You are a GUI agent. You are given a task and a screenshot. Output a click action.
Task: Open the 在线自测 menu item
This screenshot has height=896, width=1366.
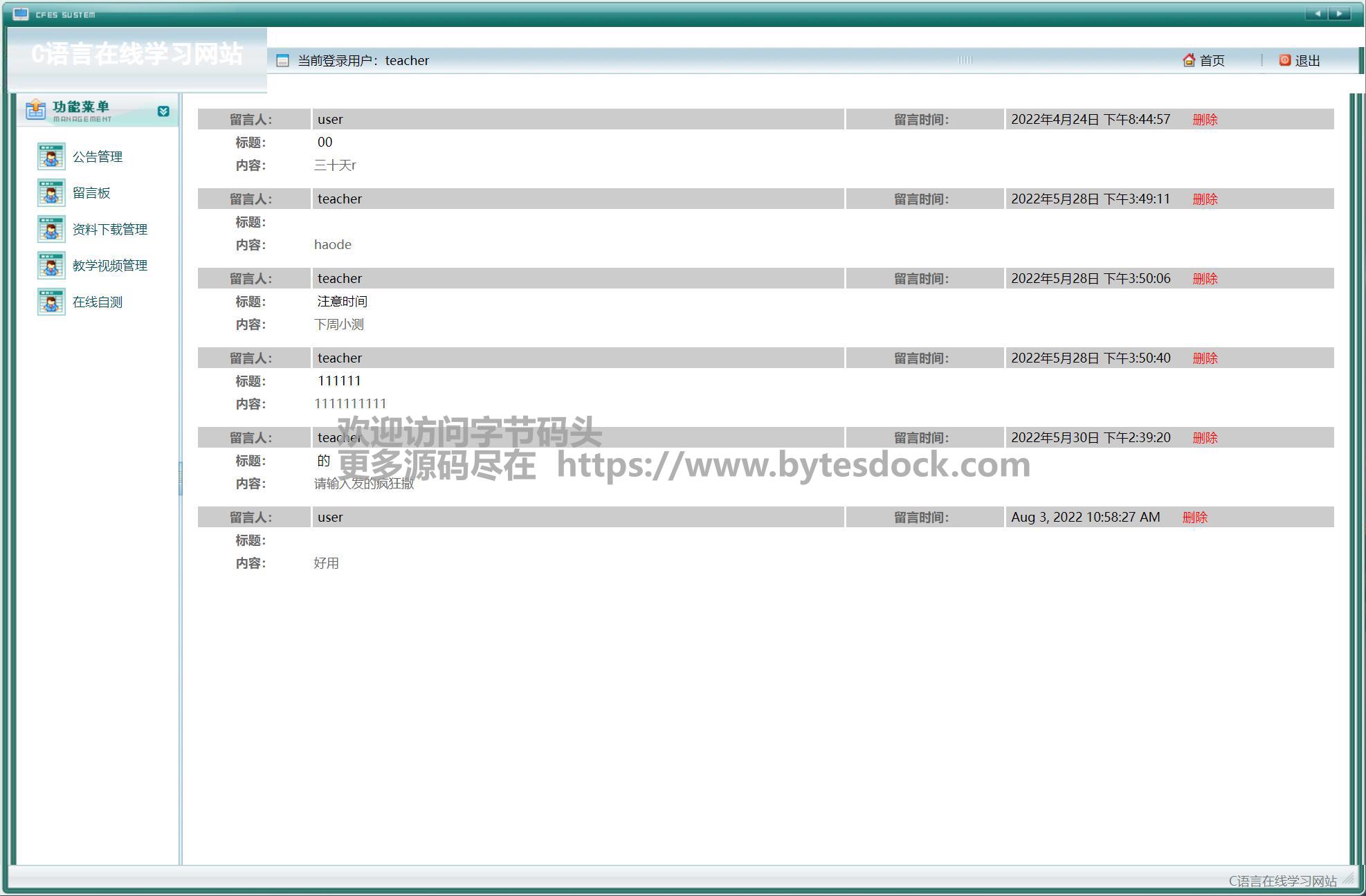pos(98,302)
